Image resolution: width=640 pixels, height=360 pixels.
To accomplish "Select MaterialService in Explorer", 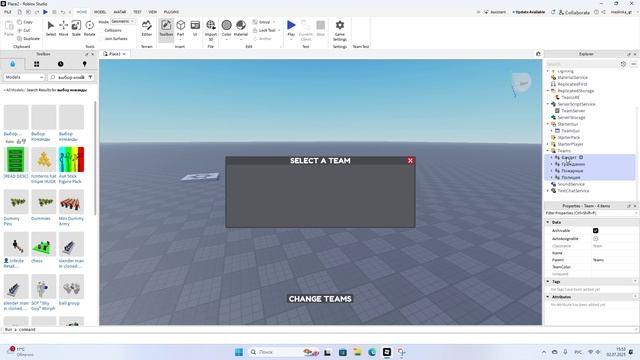I will [x=572, y=77].
